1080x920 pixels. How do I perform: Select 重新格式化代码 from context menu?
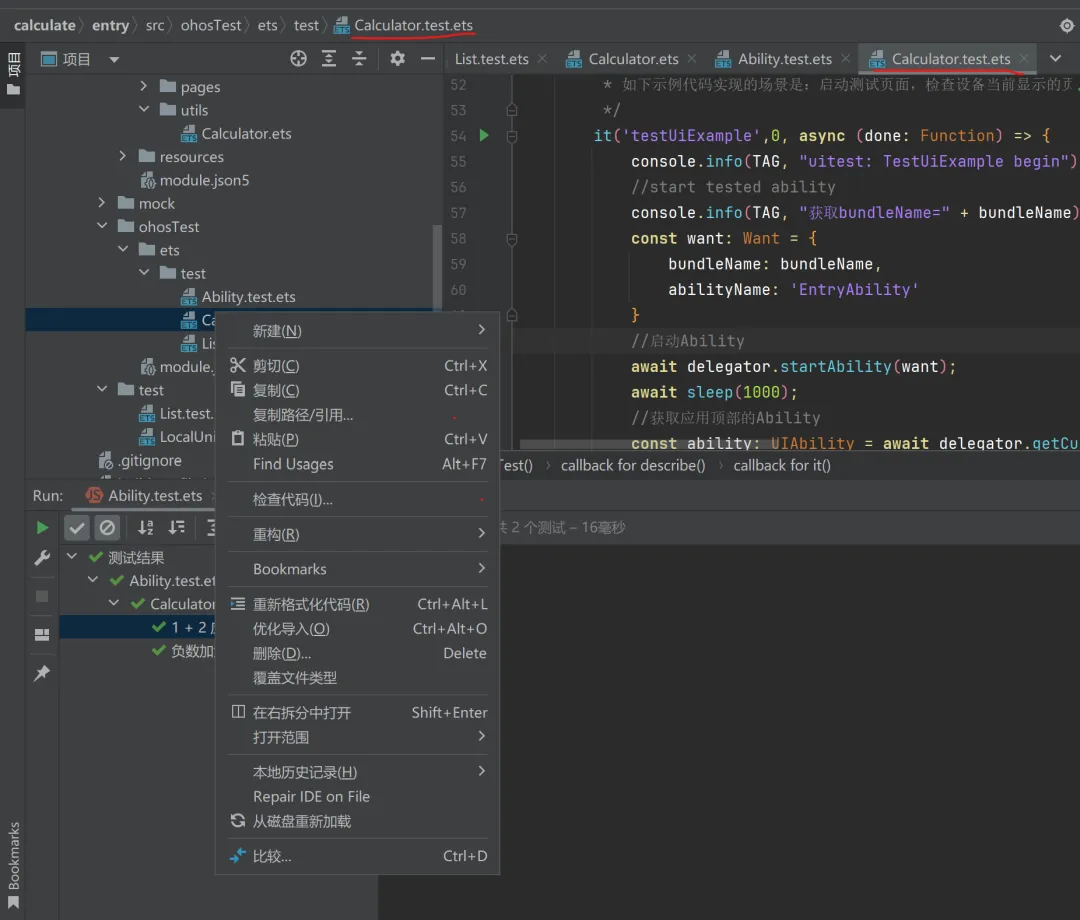(310, 604)
